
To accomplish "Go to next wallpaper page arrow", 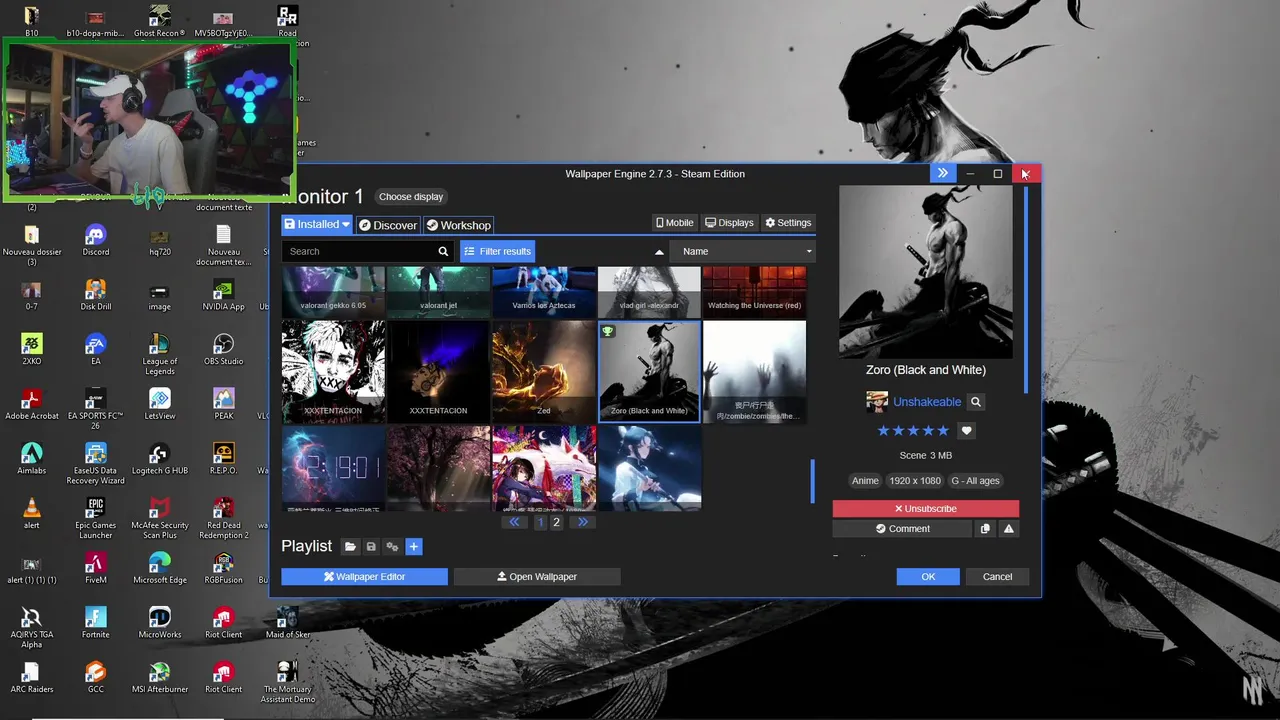I will (x=582, y=522).
